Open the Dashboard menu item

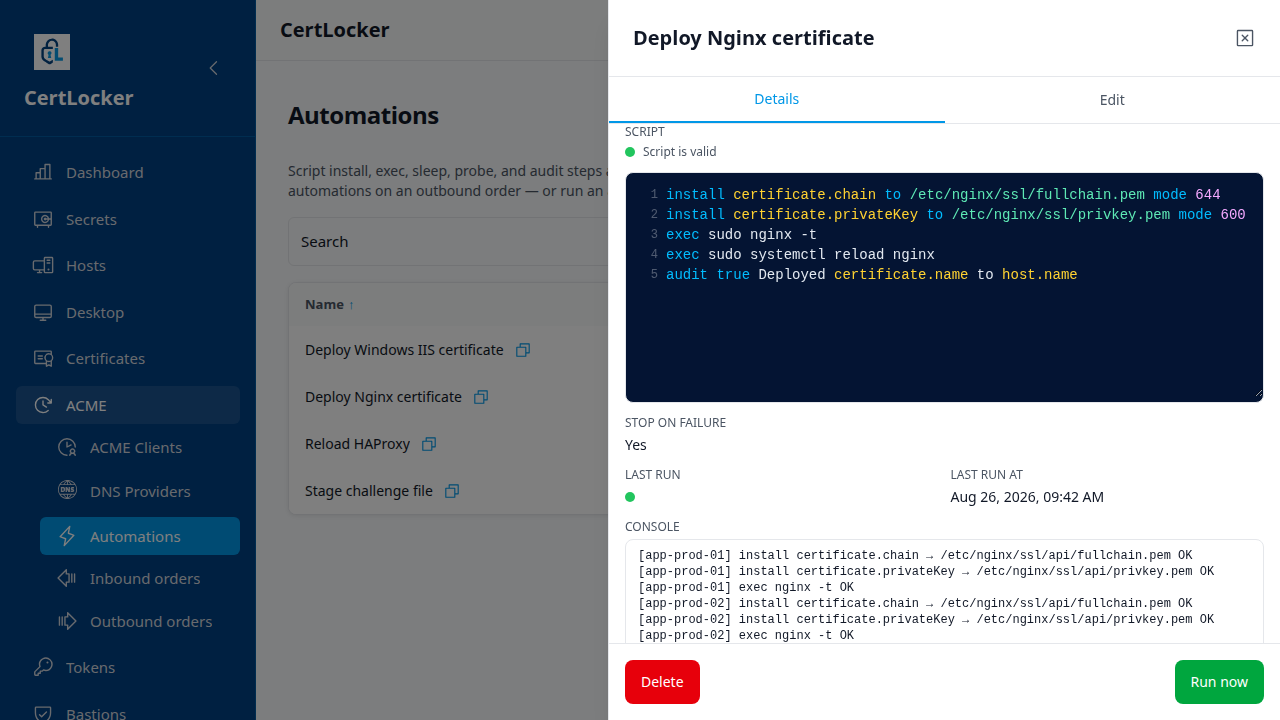point(128,172)
